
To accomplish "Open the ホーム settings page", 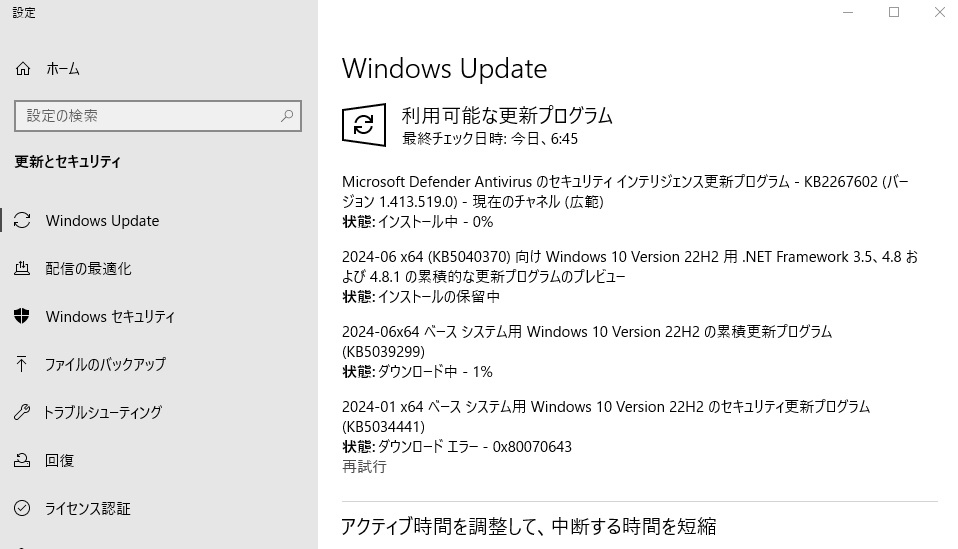I will (63, 69).
